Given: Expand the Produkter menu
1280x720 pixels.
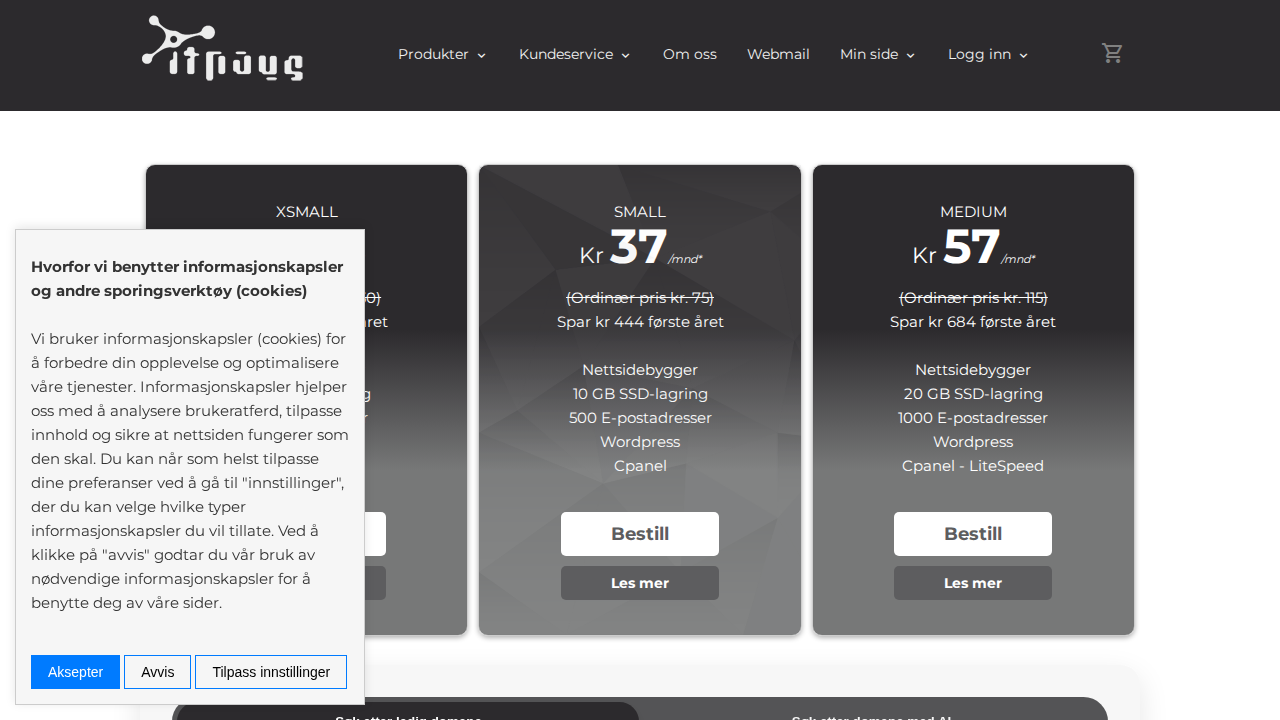Looking at the screenshot, I should (x=442, y=54).
